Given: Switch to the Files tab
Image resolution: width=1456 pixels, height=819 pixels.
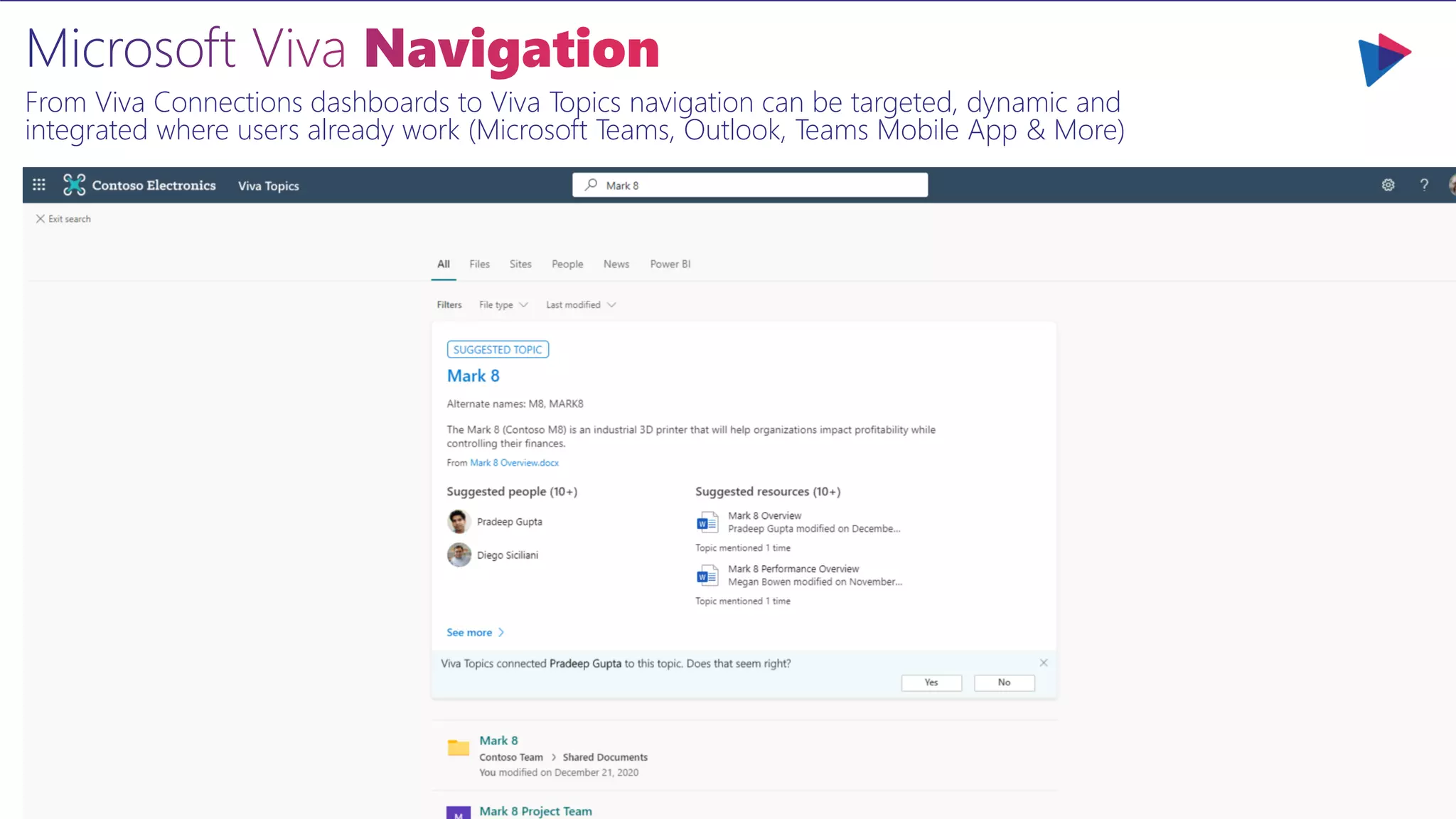Looking at the screenshot, I should coord(479,264).
